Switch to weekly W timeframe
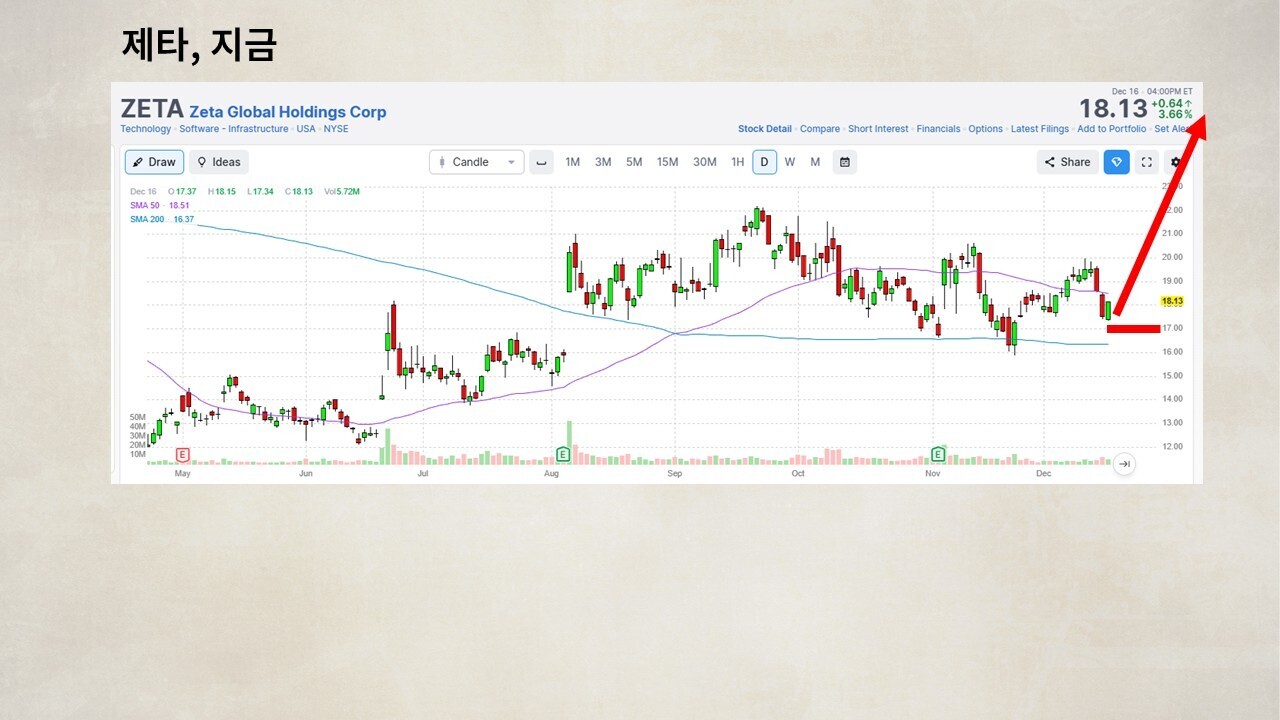Screen dimensions: 1280x720 pyautogui.click(x=790, y=162)
